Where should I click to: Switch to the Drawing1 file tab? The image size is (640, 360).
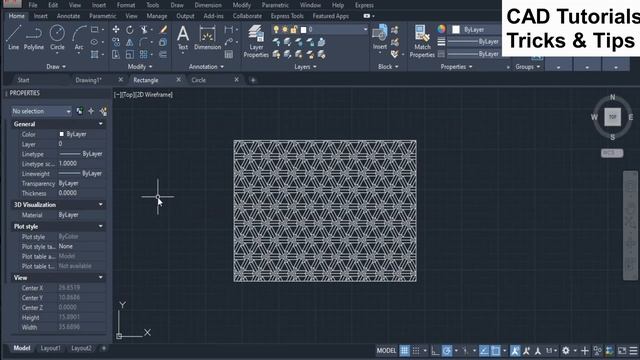88,80
